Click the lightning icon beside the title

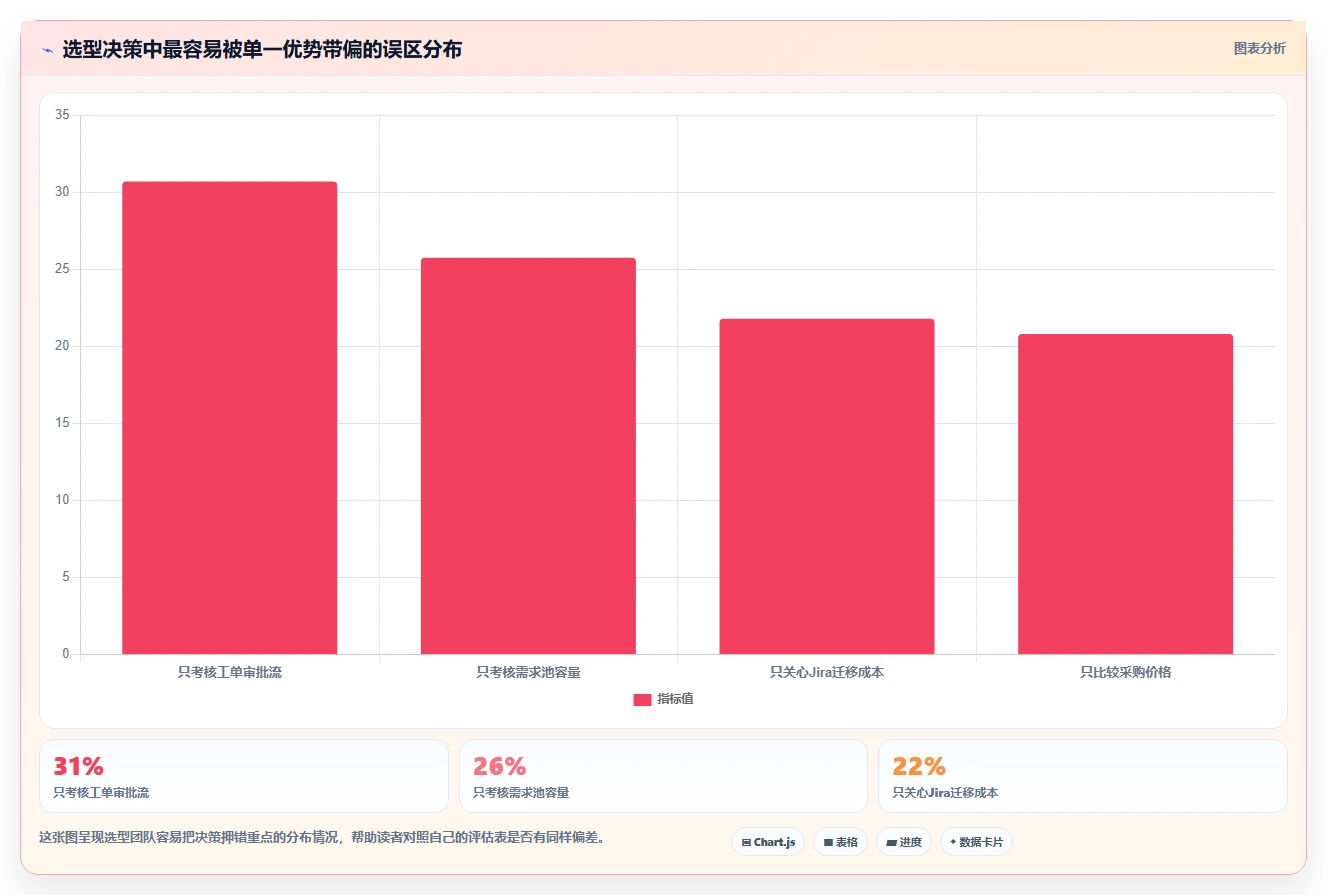[47, 49]
